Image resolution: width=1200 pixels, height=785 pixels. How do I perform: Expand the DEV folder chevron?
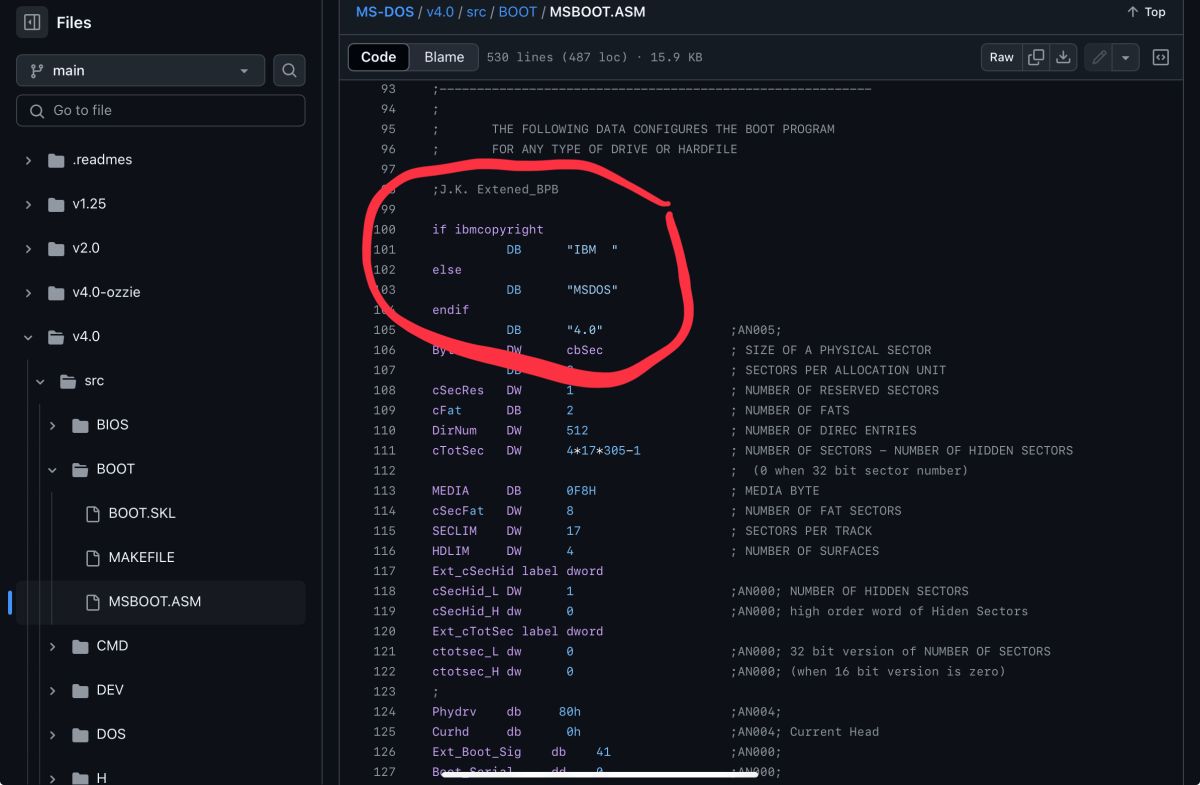pos(52,690)
